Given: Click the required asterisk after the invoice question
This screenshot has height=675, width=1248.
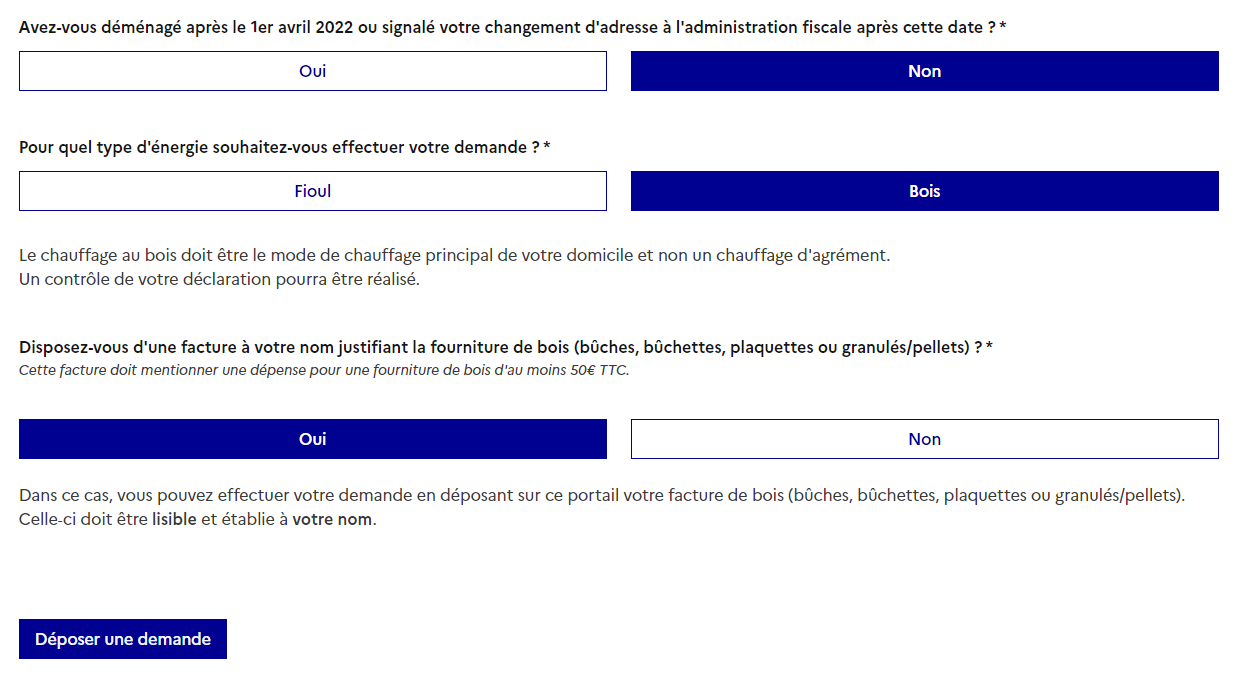Looking at the screenshot, I should pos(989,347).
